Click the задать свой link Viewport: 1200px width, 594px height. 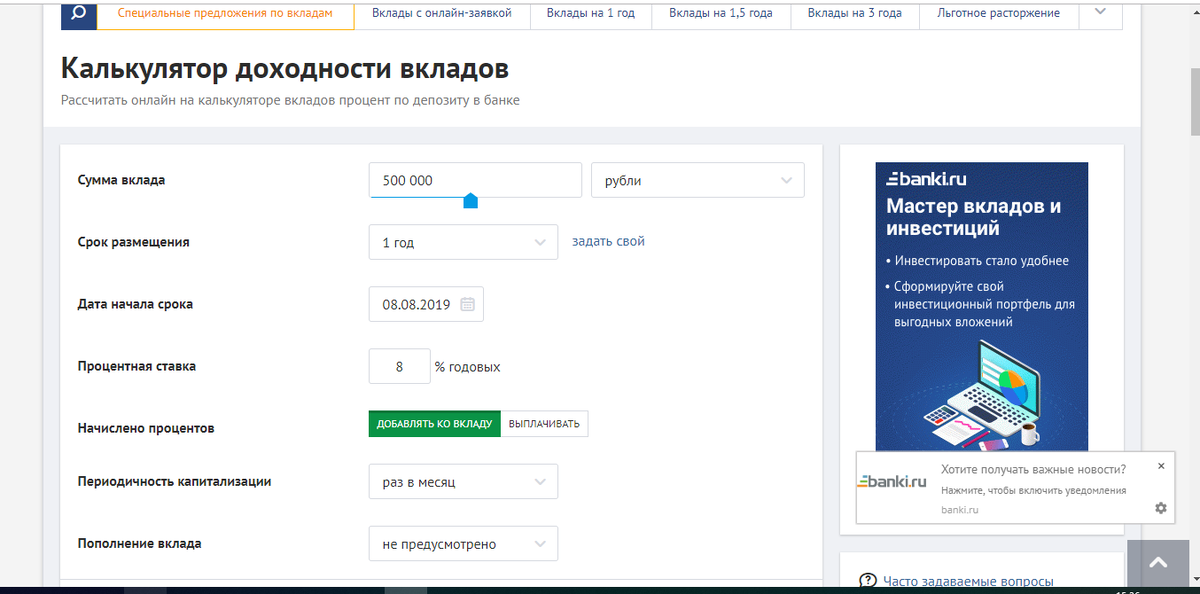click(x=608, y=241)
